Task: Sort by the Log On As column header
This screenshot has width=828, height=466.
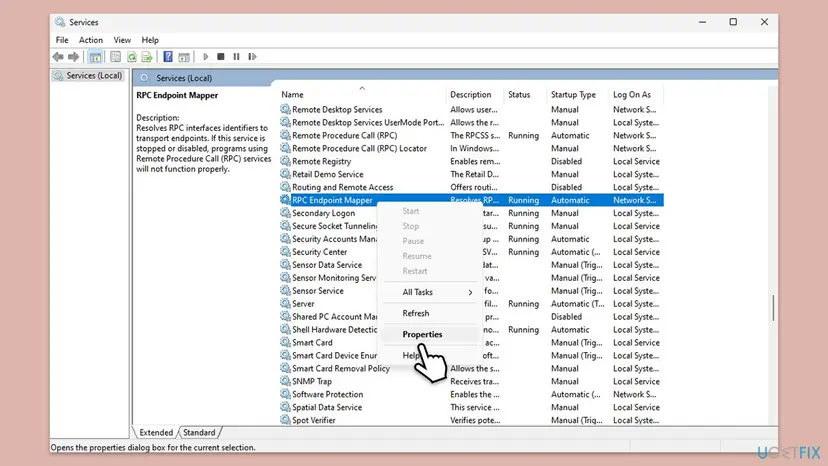Action: point(636,95)
